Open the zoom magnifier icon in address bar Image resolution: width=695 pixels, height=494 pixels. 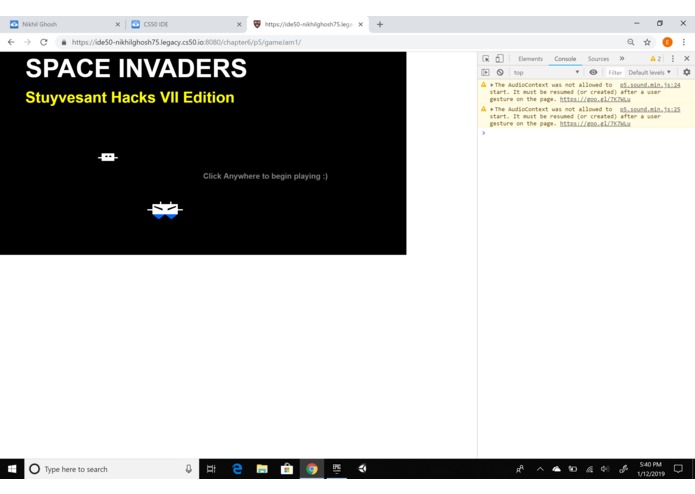631,42
